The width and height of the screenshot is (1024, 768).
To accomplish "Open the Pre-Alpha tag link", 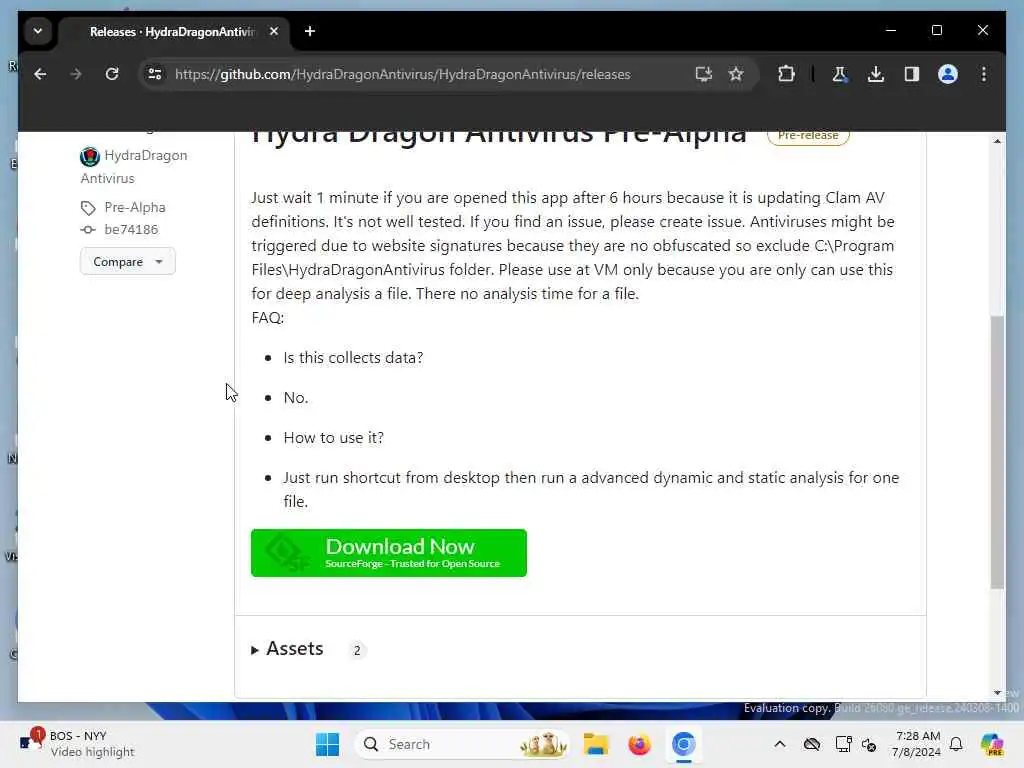I will pos(135,208).
